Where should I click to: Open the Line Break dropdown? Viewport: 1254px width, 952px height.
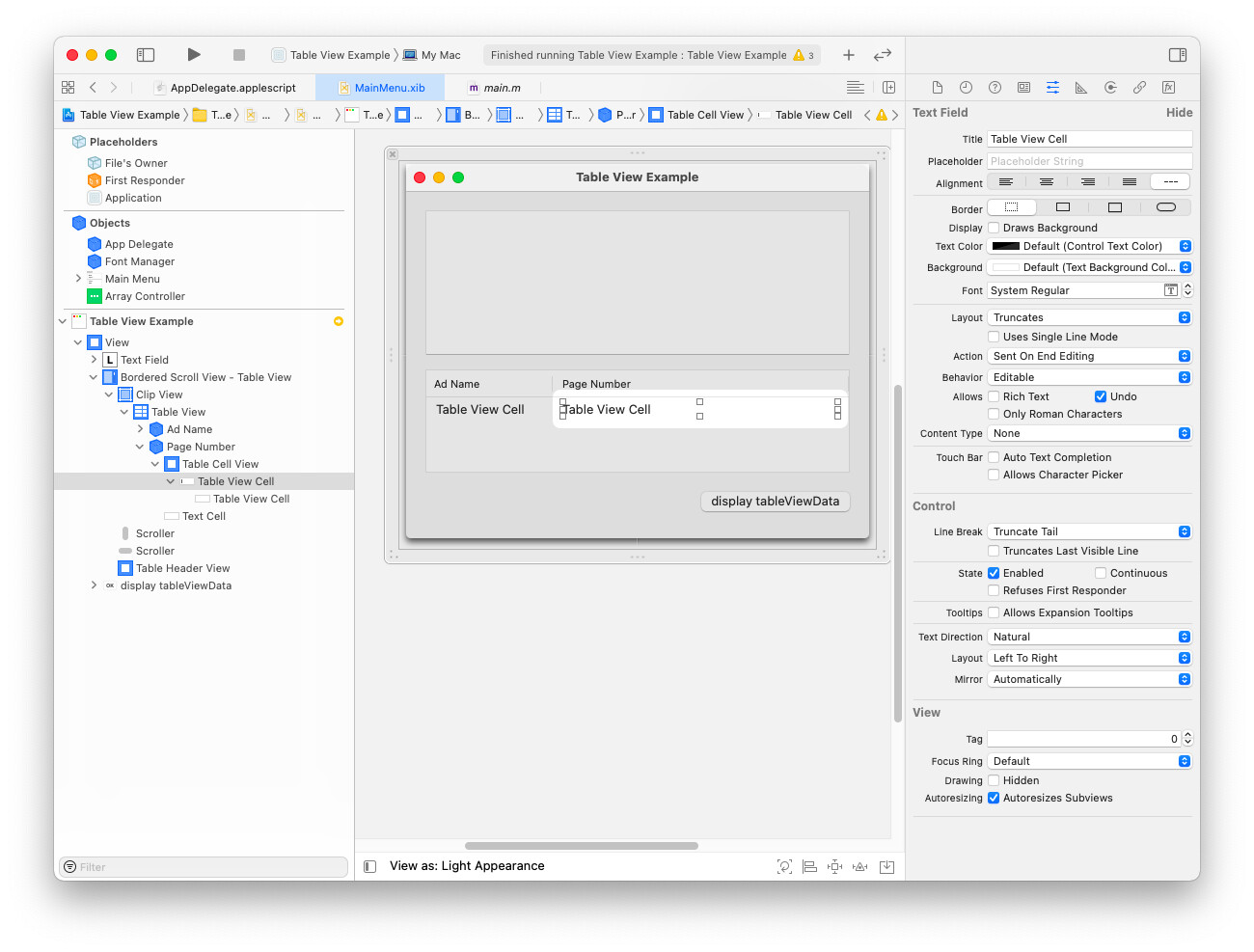(1090, 531)
